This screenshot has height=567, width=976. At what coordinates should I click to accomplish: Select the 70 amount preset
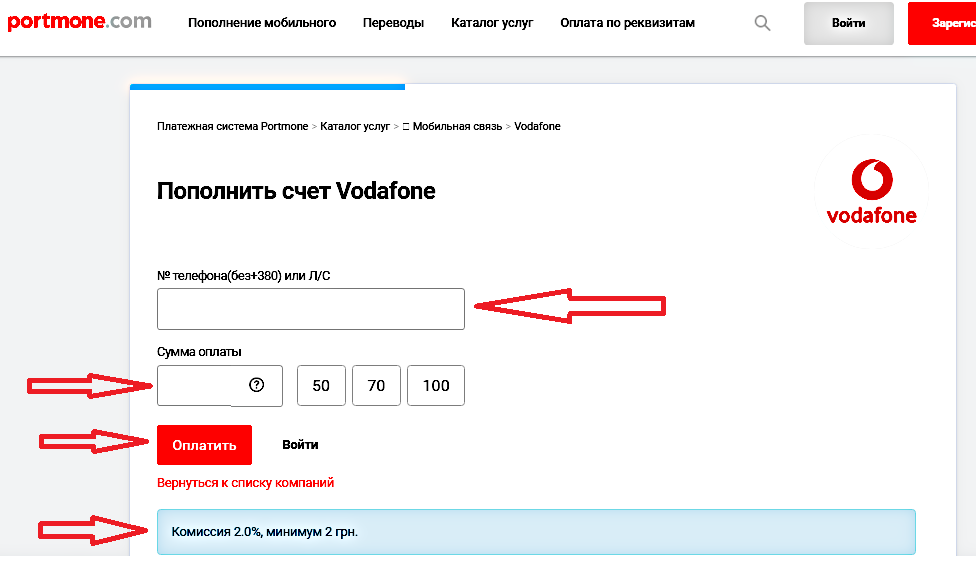(x=376, y=386)
